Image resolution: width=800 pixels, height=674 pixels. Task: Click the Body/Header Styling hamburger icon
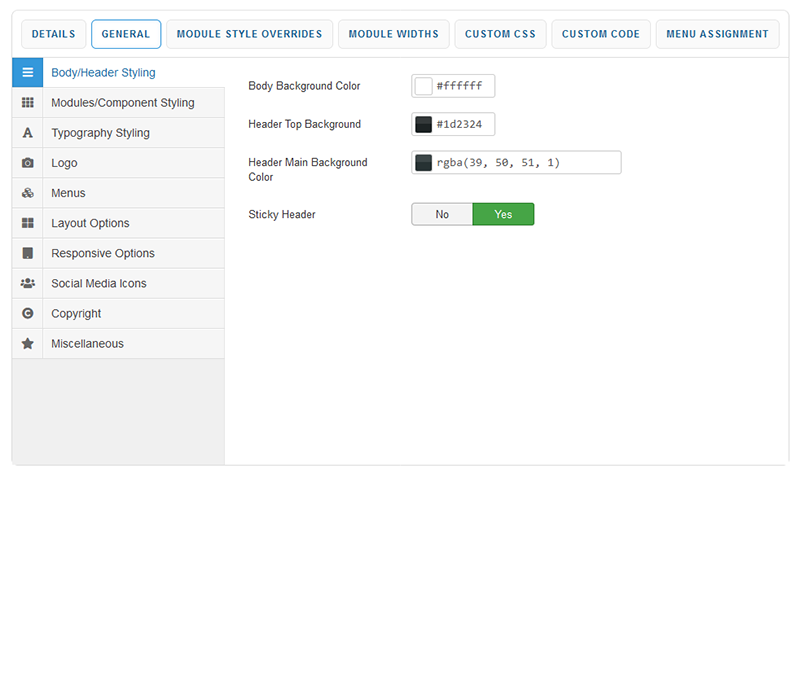pyautogui.click(x=27, y=73)
